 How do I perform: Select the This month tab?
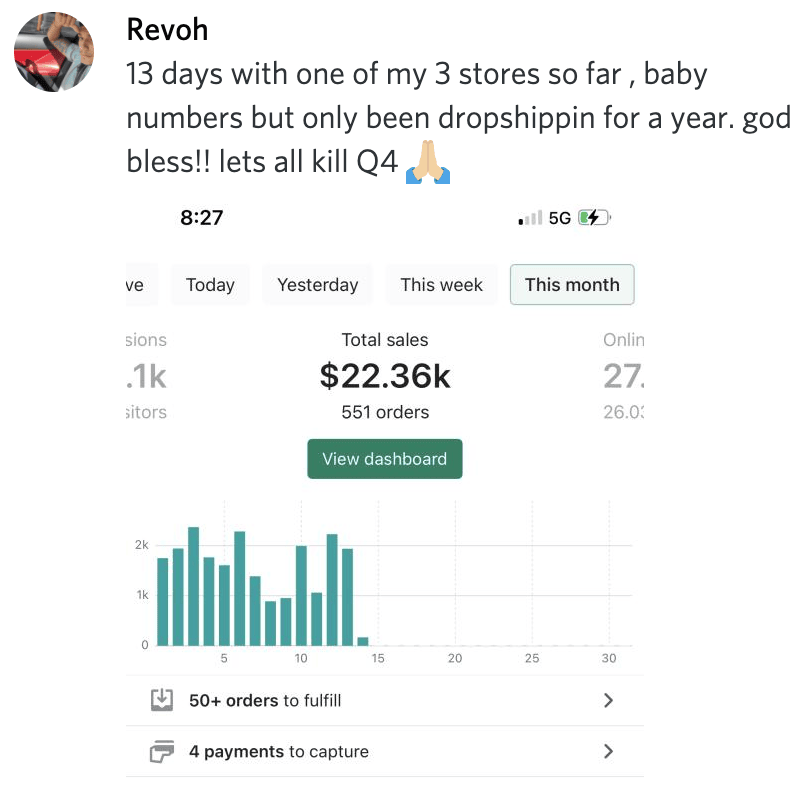[x=572, y=285]
